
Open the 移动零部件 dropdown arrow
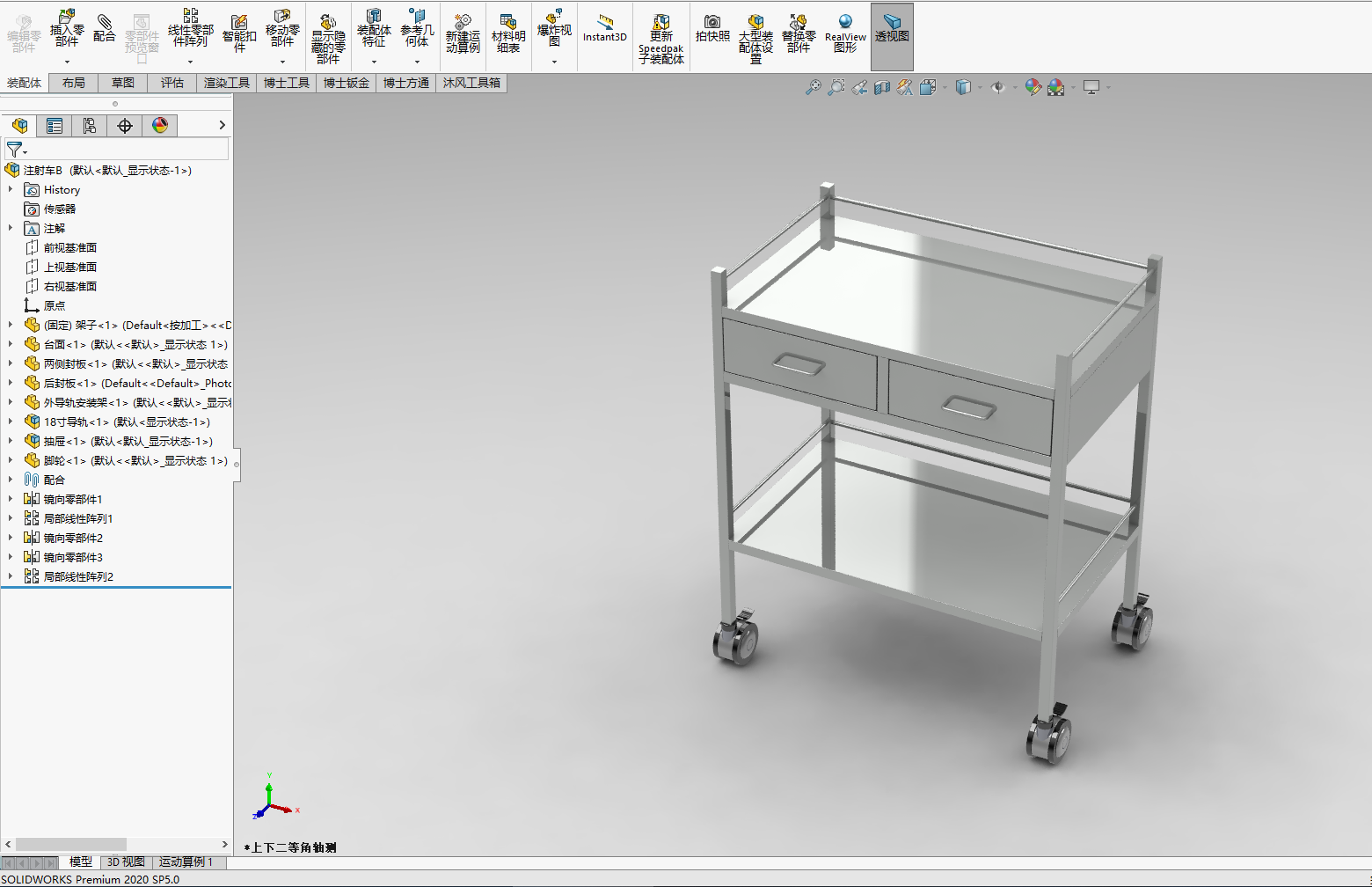pyautogui.click(x=282, y=62)
